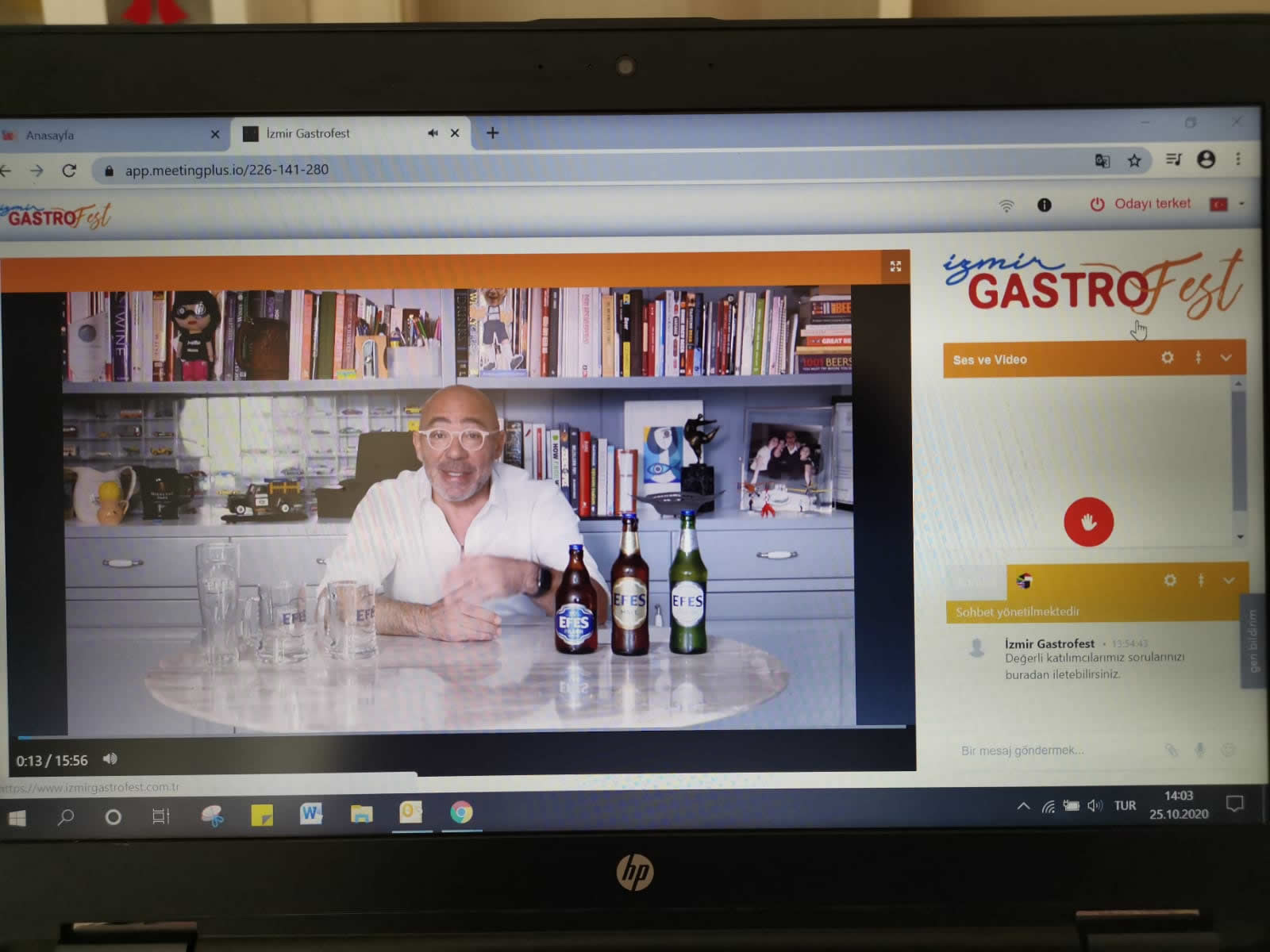The height and width of the screenshot is (952, 1270).
Task: Click the small Gastrofest logo at top left
Action: click(56, 216)
